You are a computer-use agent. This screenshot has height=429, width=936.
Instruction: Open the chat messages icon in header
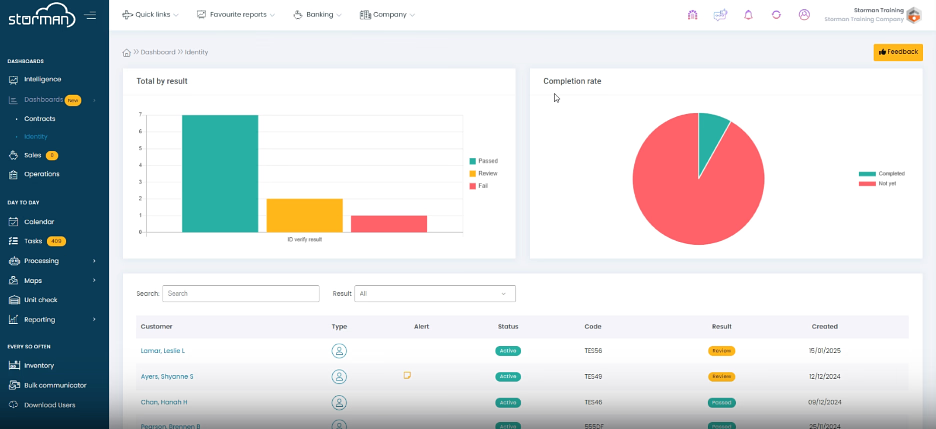(720, 15)
